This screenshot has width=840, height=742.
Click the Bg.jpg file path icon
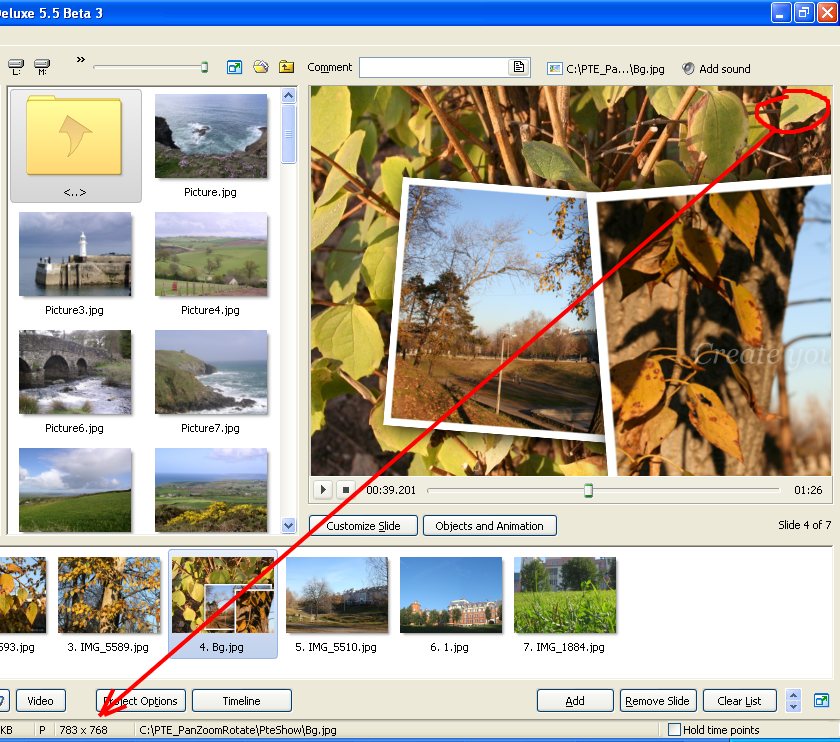[x=554, y=69]
